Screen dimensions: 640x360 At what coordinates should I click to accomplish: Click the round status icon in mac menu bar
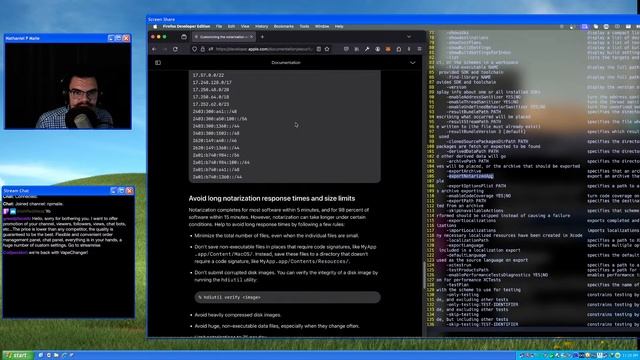click(x=606, y=27)
